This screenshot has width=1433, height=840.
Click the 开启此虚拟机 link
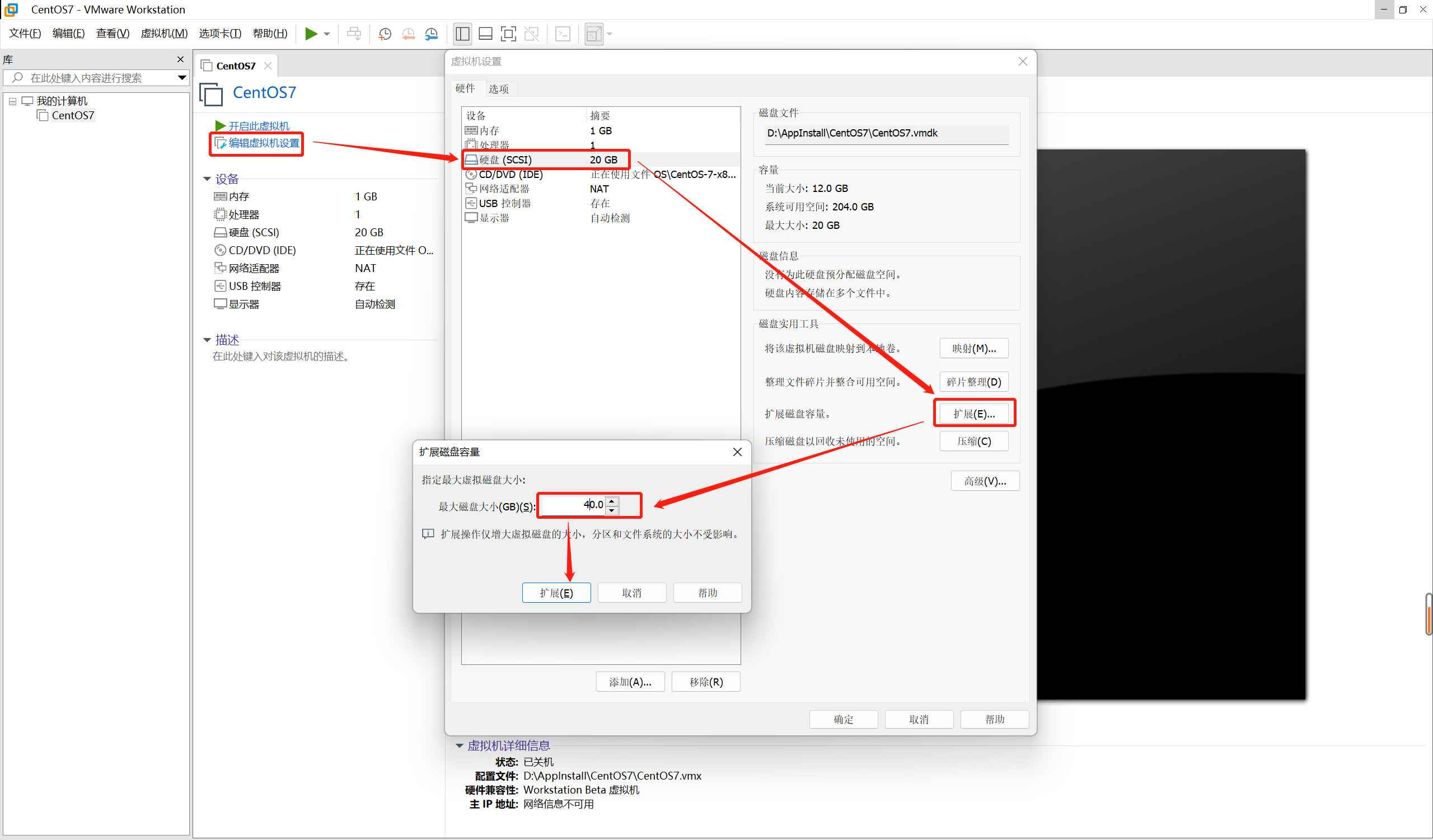(259, 125)
